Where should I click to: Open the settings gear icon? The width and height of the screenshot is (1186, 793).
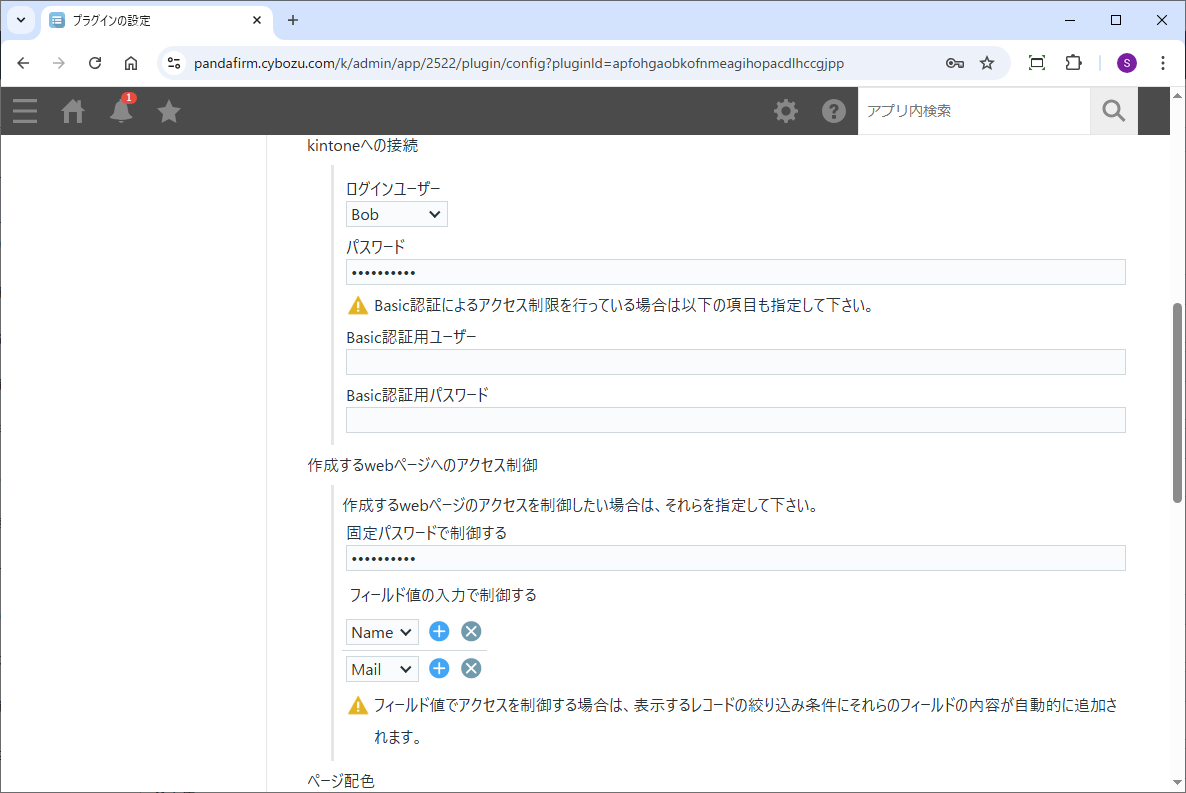point(786,111)
